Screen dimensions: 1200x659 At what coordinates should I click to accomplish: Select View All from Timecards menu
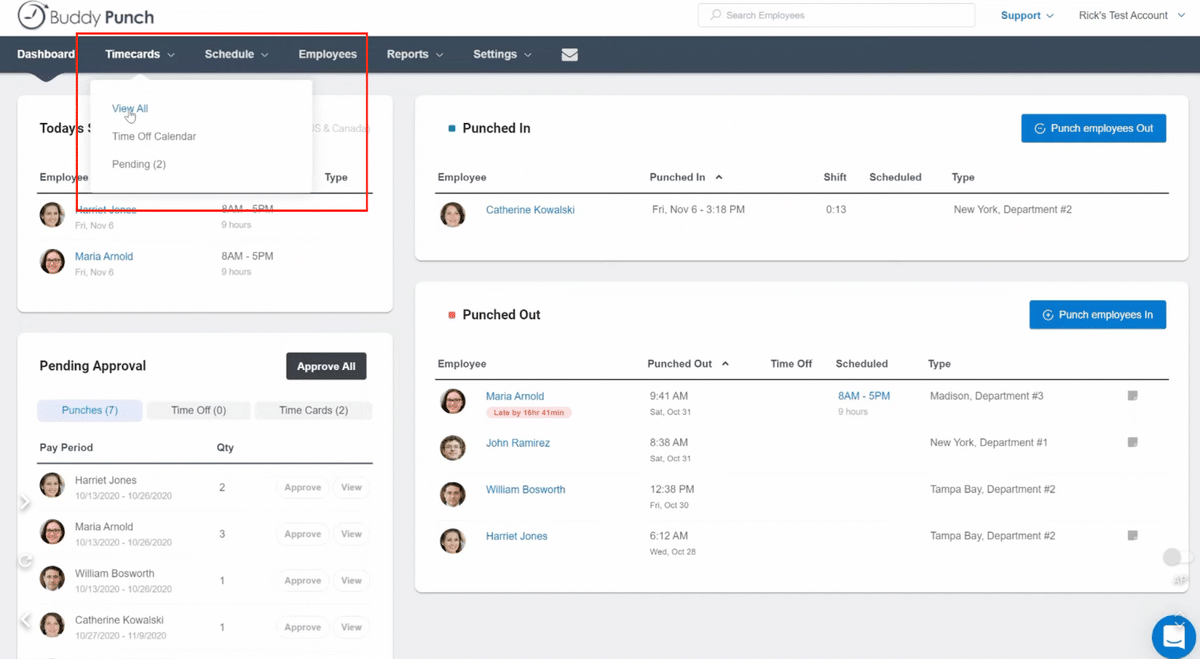(130, 108)
